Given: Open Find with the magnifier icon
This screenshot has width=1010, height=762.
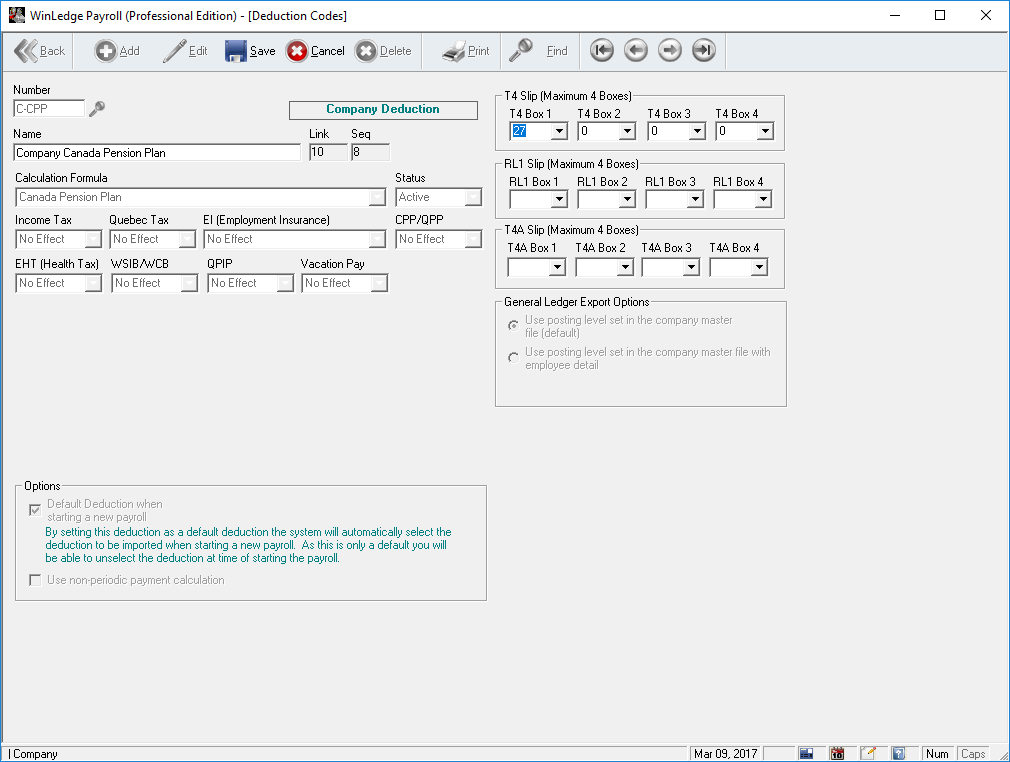Looking at the screenshot, I should click(521, 50).
